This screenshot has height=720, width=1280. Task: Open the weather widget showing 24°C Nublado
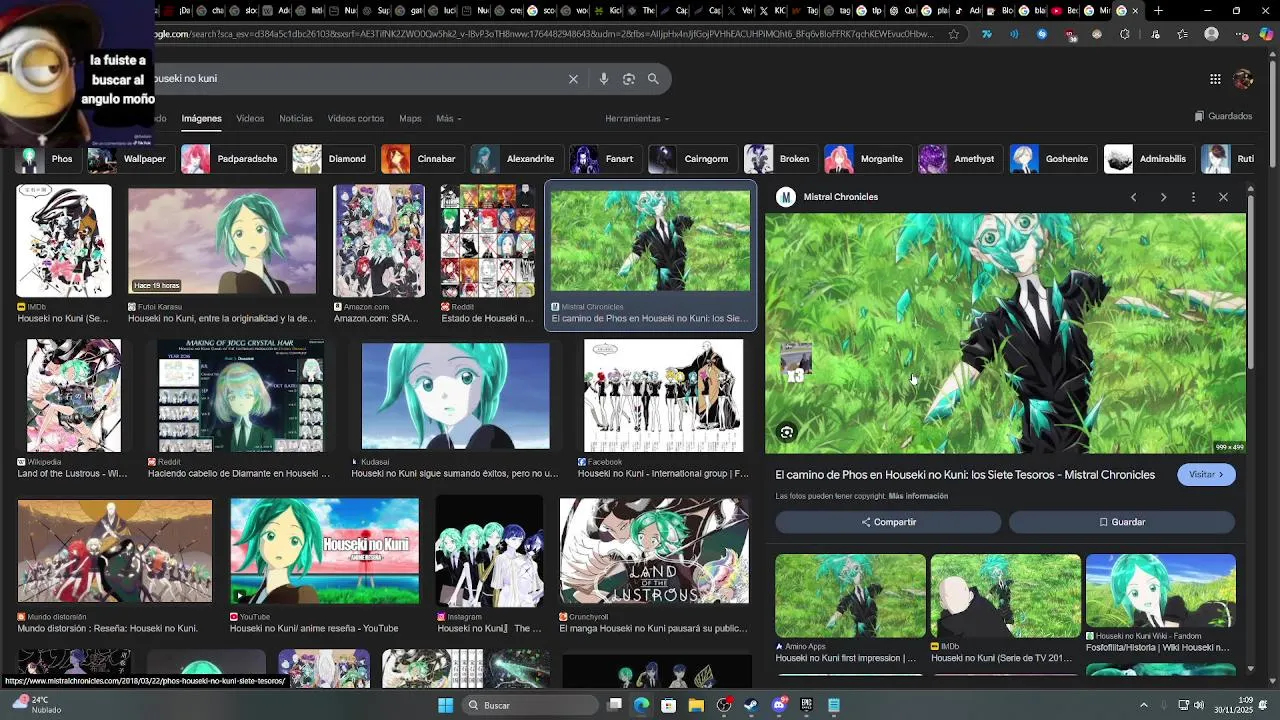click(36, 705)
